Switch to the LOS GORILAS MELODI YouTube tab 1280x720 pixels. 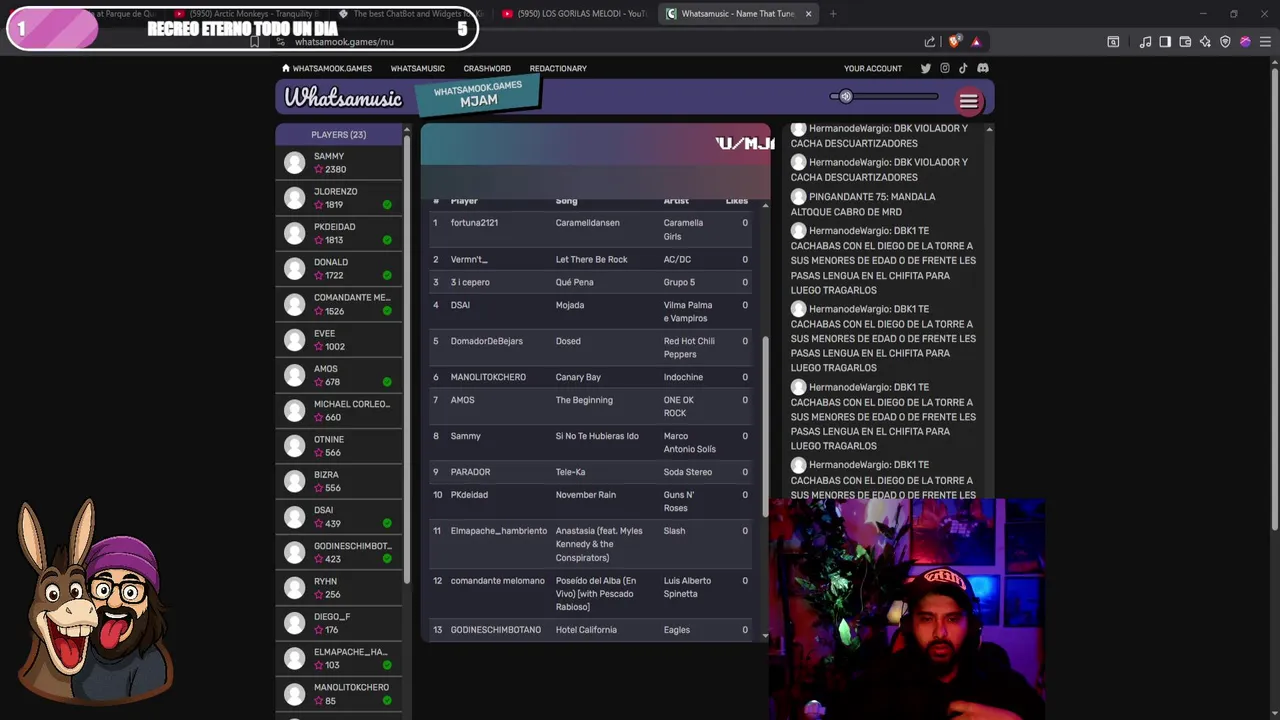point(574,14)
